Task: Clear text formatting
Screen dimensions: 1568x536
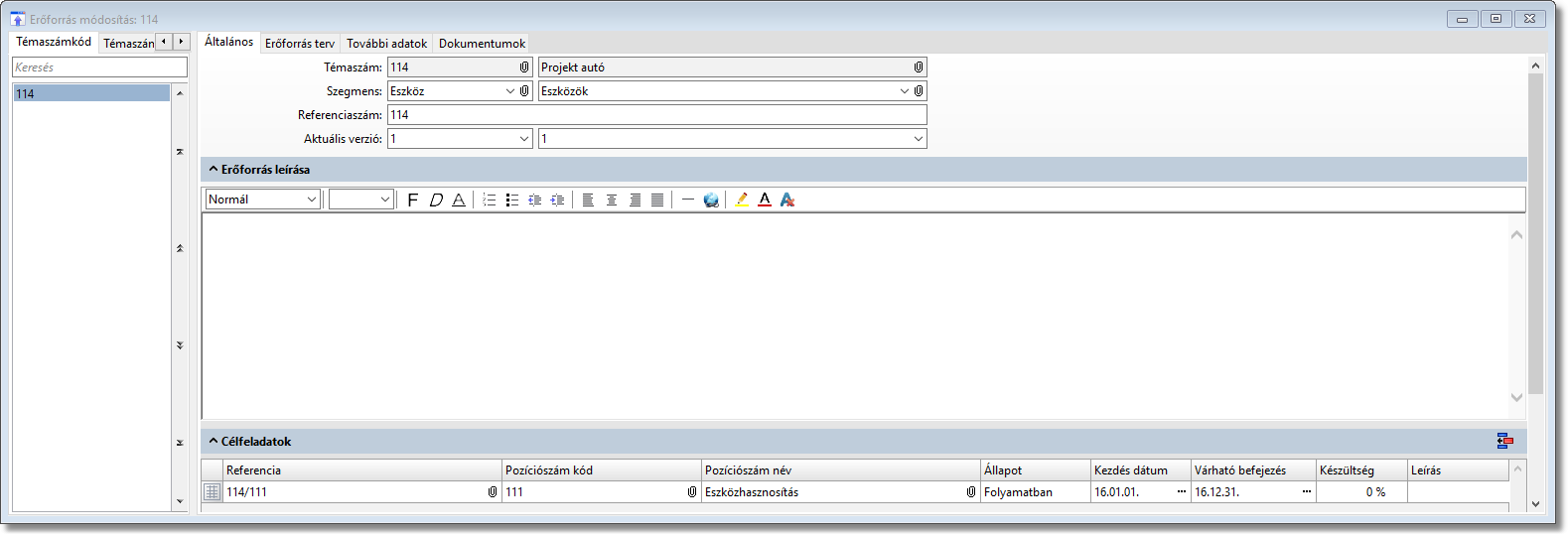Action: (x=787, y=200)
